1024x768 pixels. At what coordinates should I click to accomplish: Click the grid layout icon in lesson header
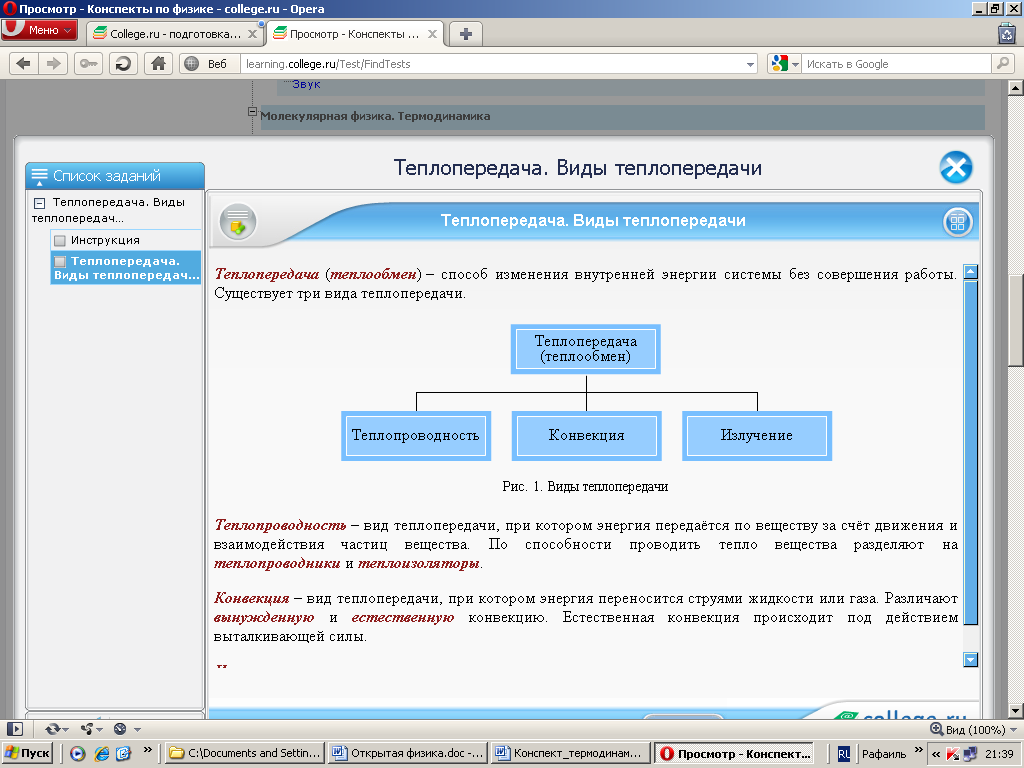(957, 222)
